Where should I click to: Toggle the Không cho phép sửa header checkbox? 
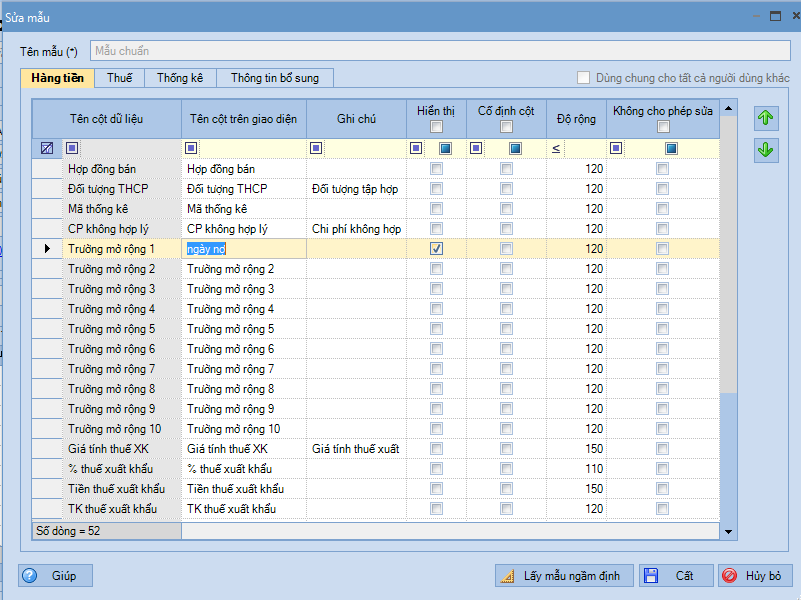pos(663,127)
